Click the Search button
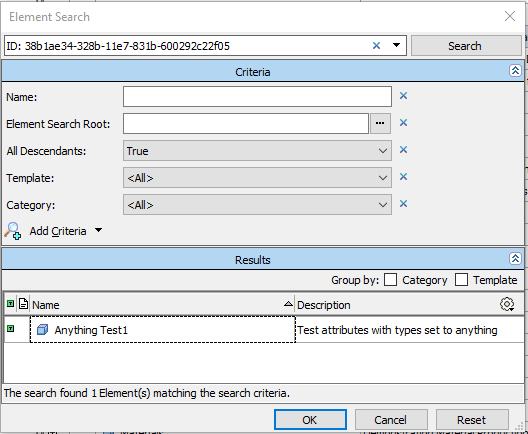 (466, 46)
